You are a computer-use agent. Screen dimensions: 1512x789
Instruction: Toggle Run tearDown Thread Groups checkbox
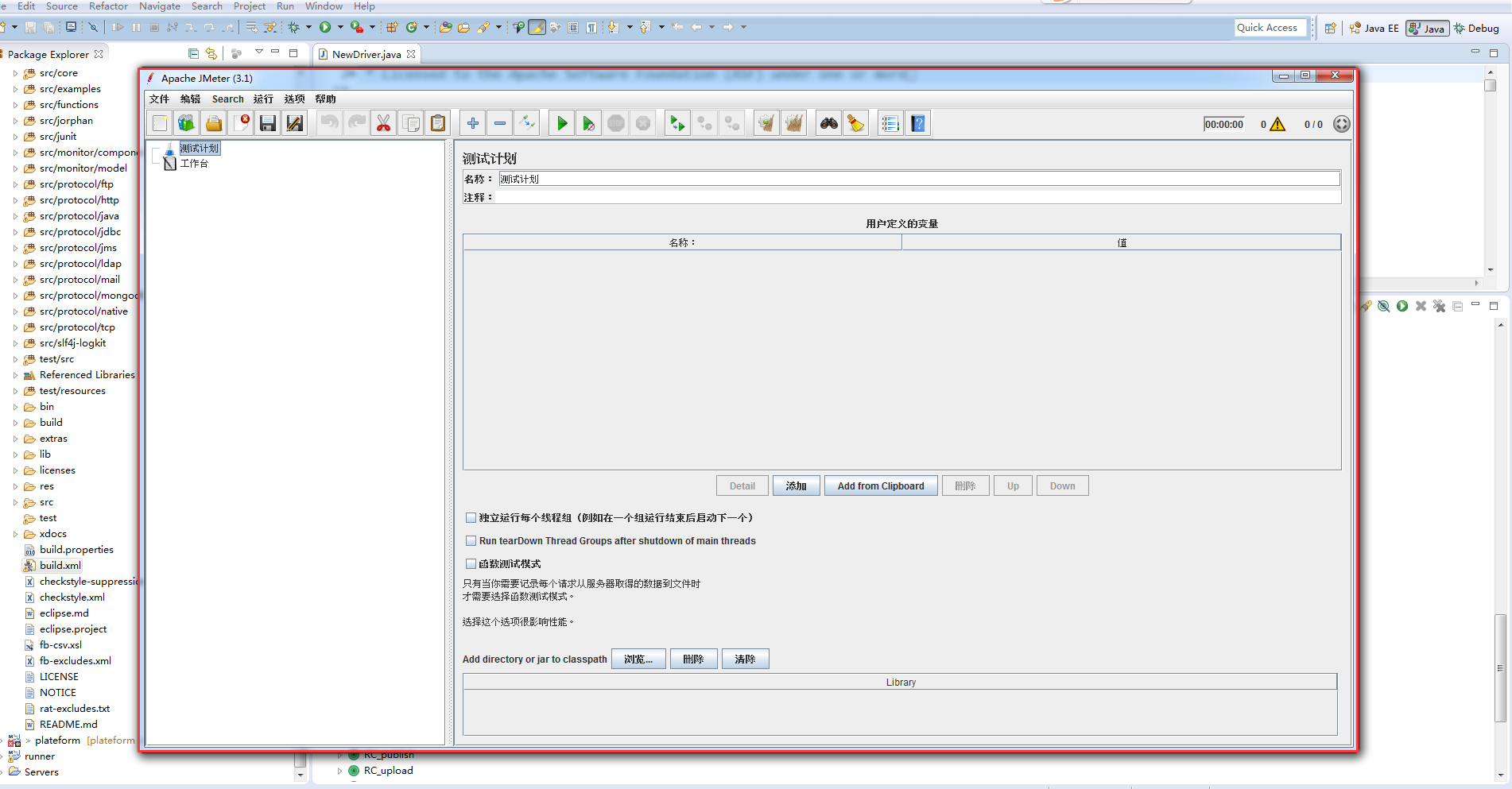coord(471,540)
